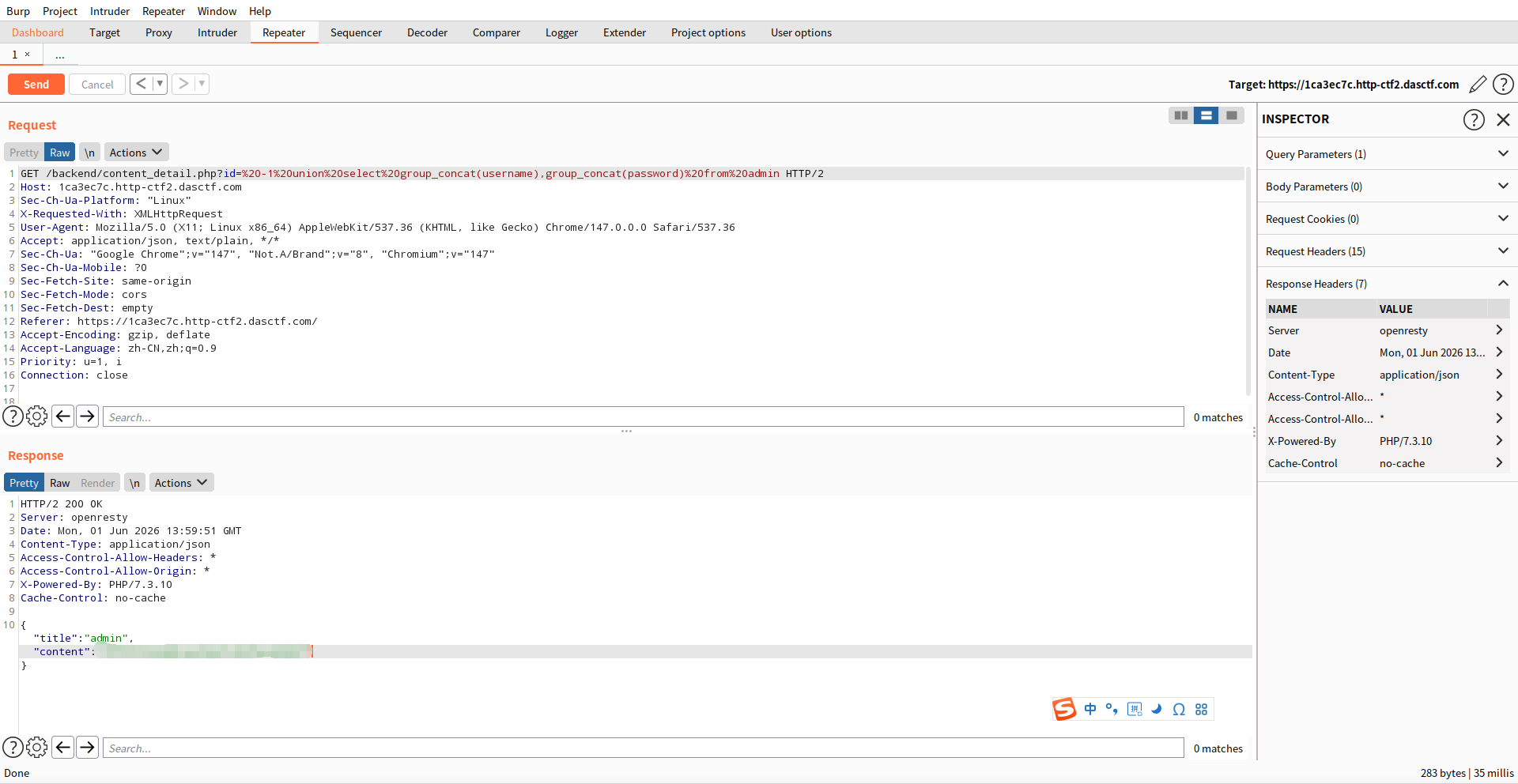Open the target help question mark icon
The width and height of the screenshot is (1518, 784).
click(1503, 84)
